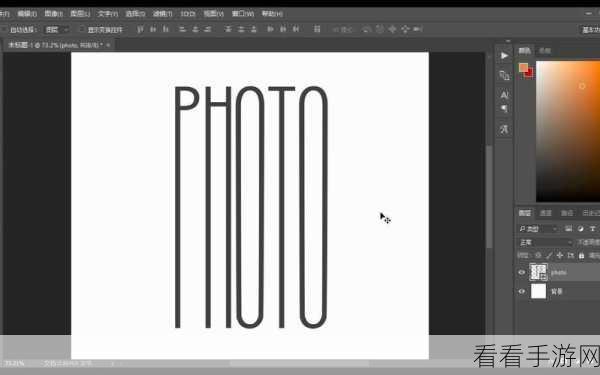Select the 3D roll mode icon
600x375 pixels.
(x=380, y=29)
